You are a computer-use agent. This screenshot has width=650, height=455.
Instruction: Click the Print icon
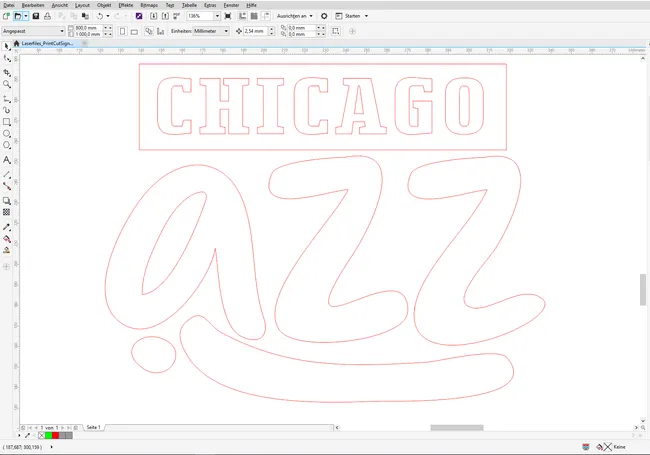(47, 16)
